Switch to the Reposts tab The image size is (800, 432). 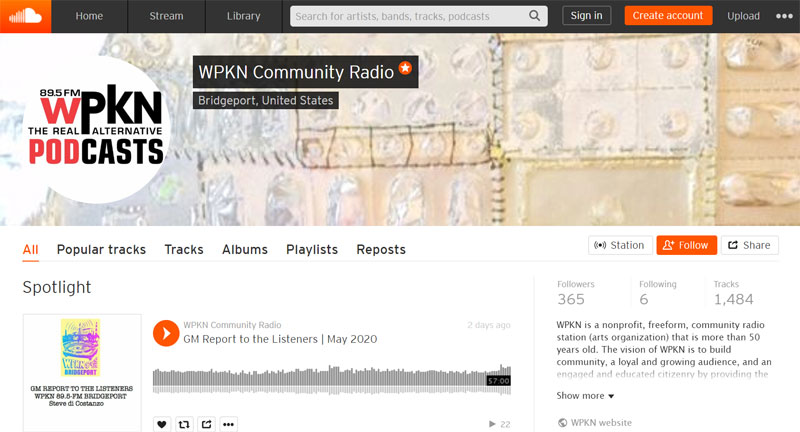tap(381, 249)
